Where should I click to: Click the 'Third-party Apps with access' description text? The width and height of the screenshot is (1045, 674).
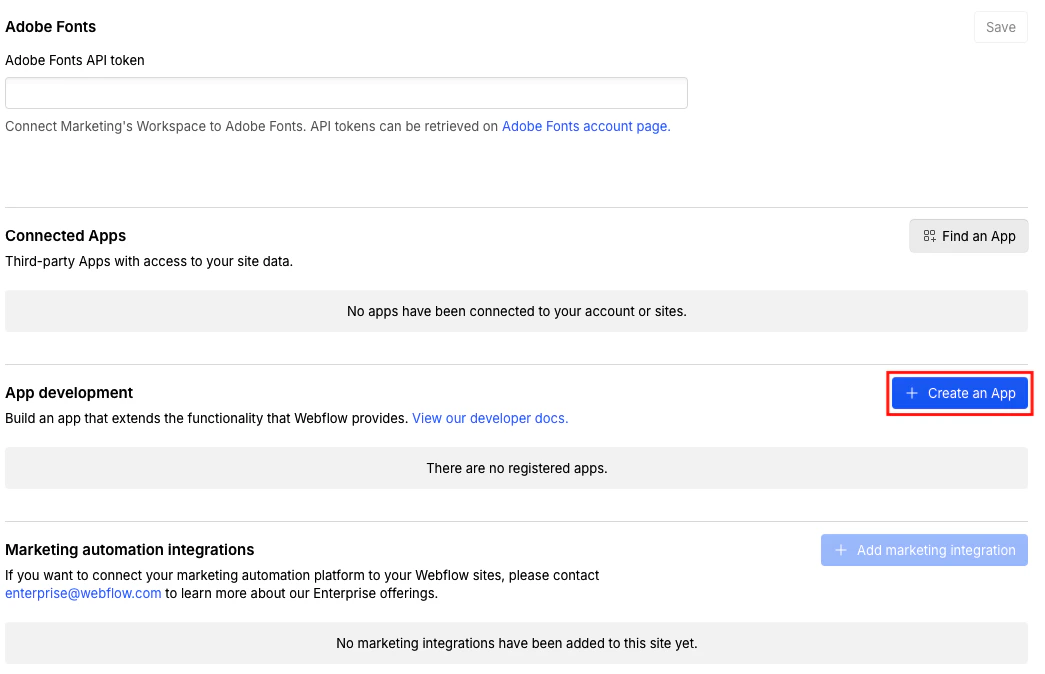coord(149,261)
